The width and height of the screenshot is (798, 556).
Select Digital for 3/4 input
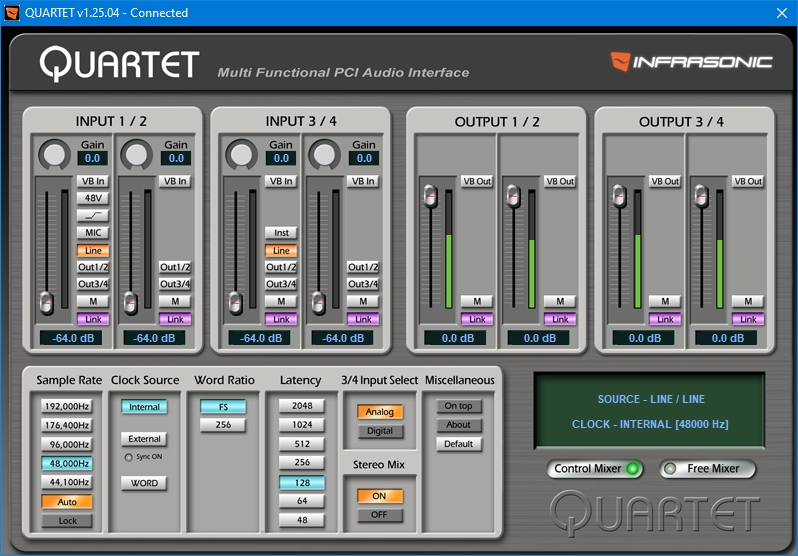coord(380,431)
